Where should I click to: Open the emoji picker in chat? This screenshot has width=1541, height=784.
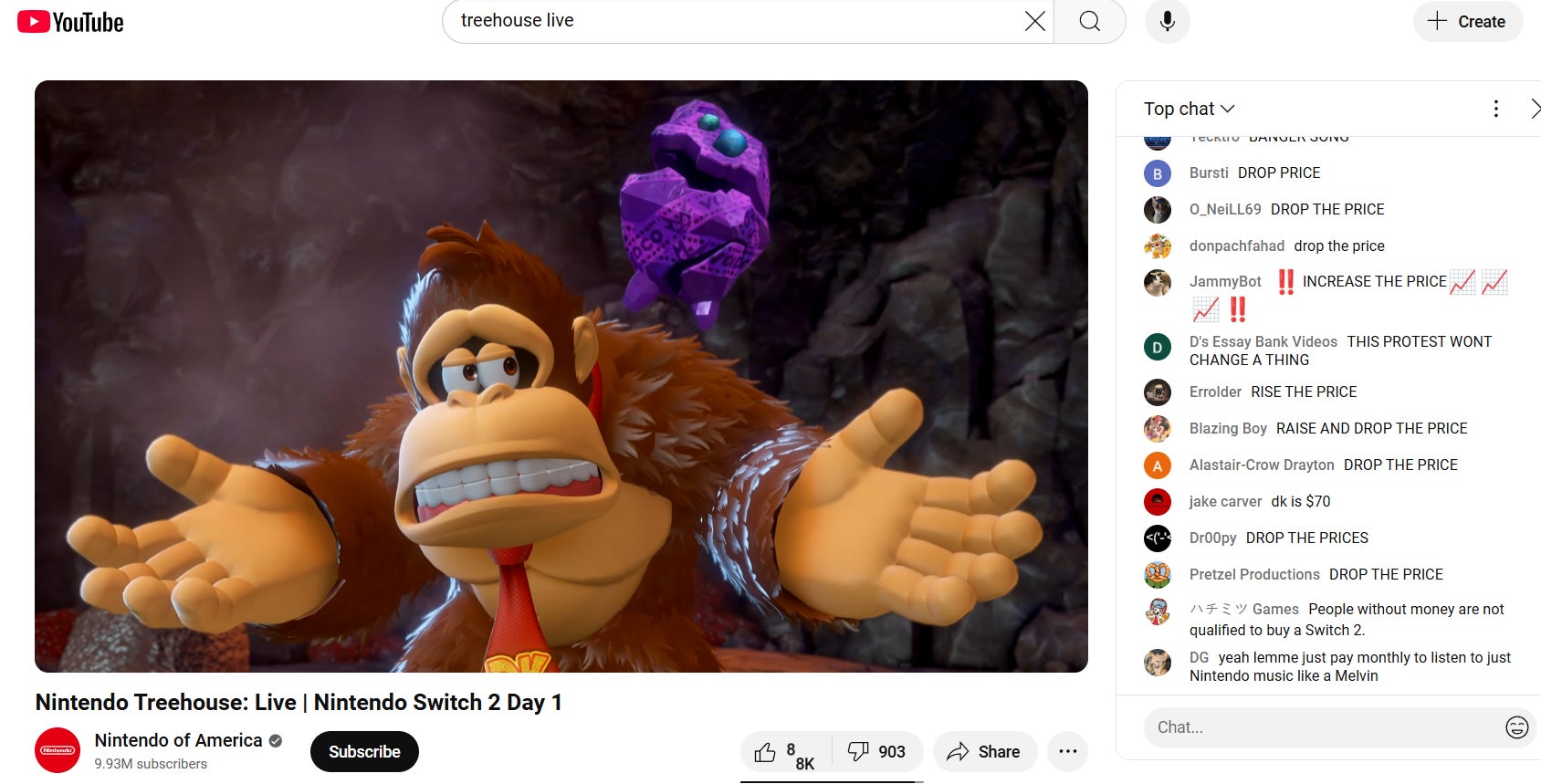[x=1516, y=727]
